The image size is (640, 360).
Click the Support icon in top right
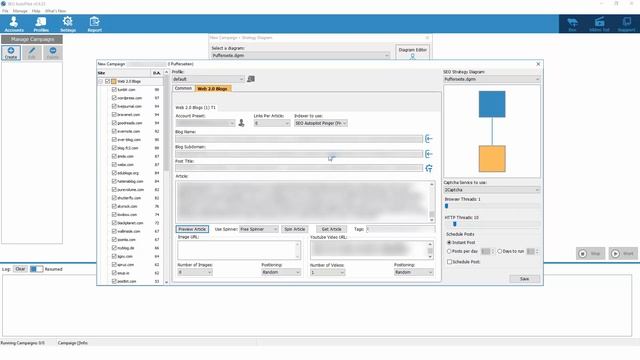click(x=626, y=24)
